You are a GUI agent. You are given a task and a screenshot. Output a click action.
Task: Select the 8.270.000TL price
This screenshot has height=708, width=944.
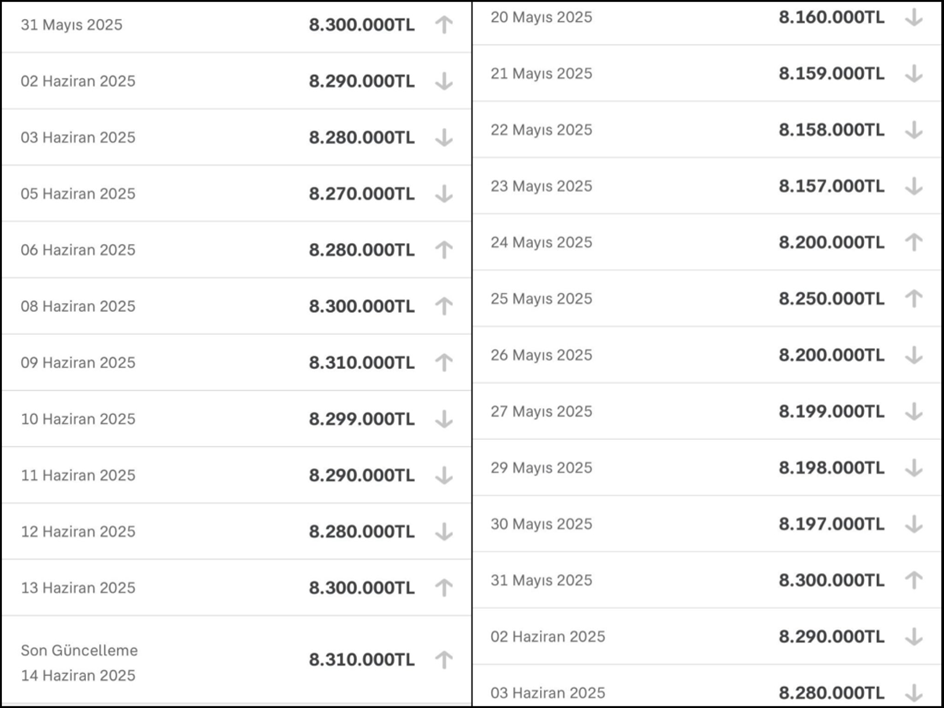(361, 194)
